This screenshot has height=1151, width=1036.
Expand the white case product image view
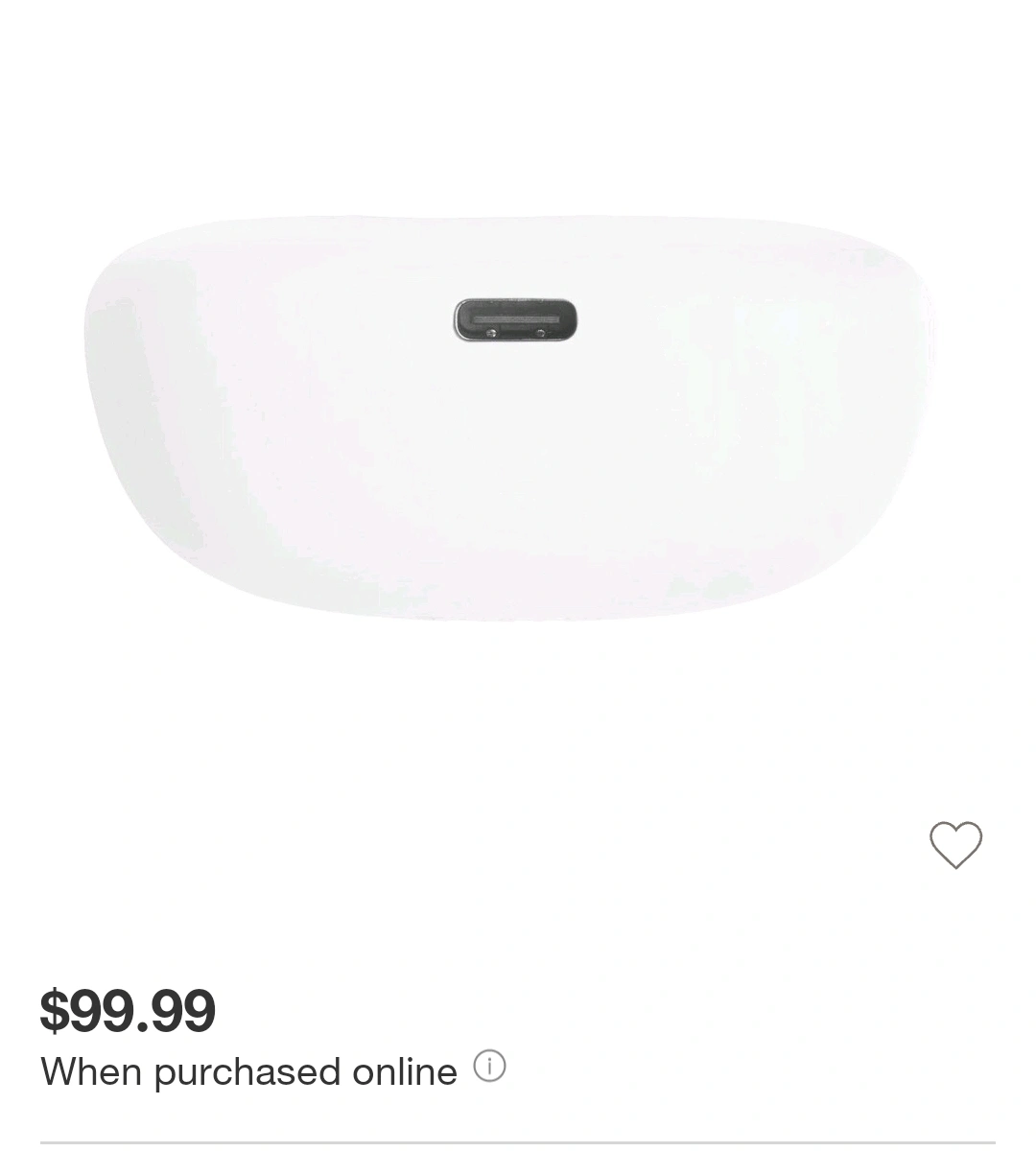pyautogui.click(x=510, y=417)
